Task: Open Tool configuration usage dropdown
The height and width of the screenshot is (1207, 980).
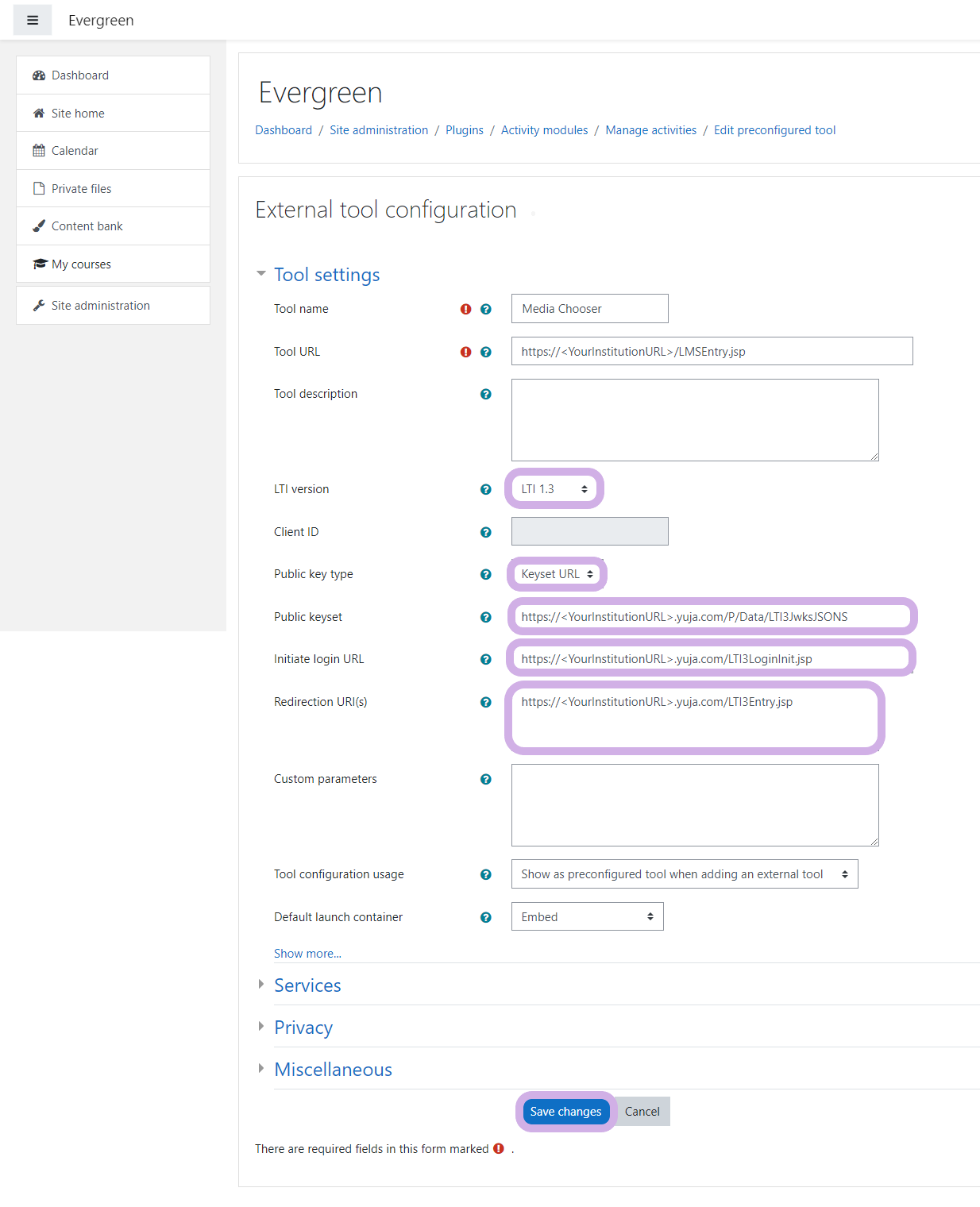Action: (685, 874)
